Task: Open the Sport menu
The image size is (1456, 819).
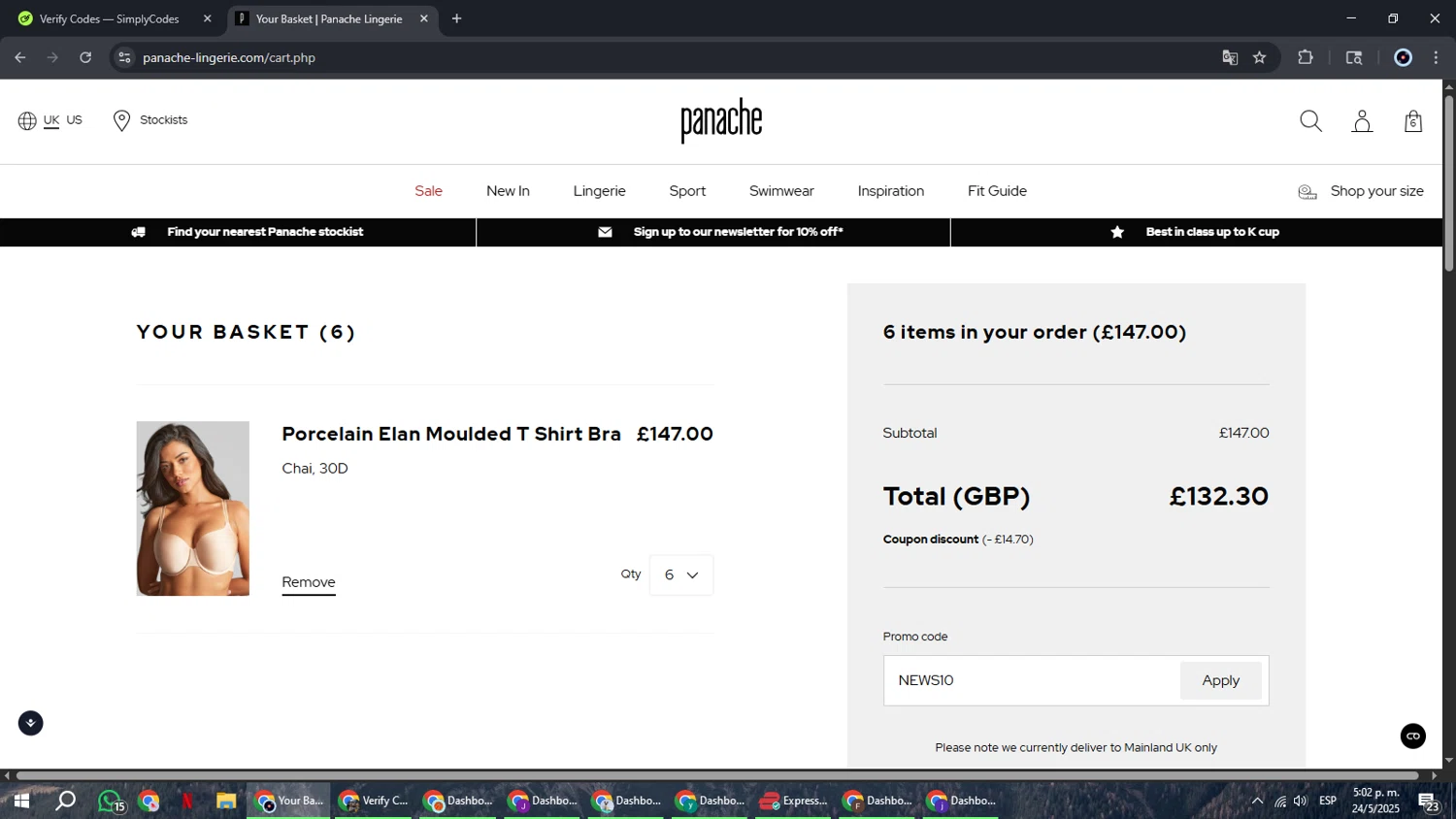Action: point(687,191)
